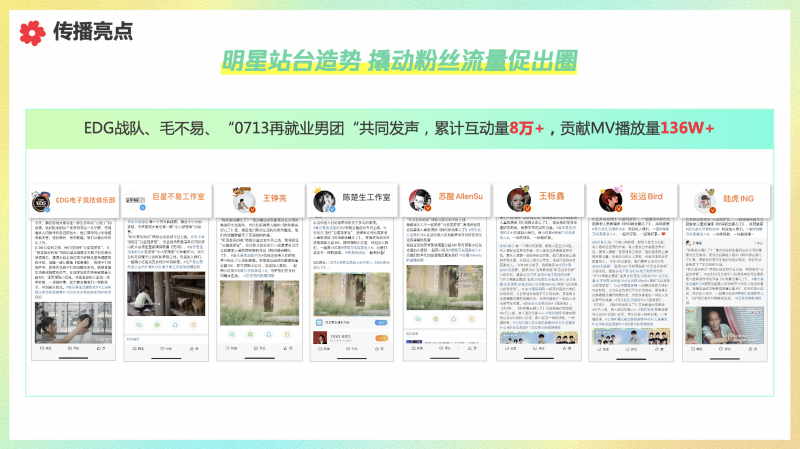Open the 张远 Bird profile avatar
Screen dimensions: 800x449
pos(611,199)
